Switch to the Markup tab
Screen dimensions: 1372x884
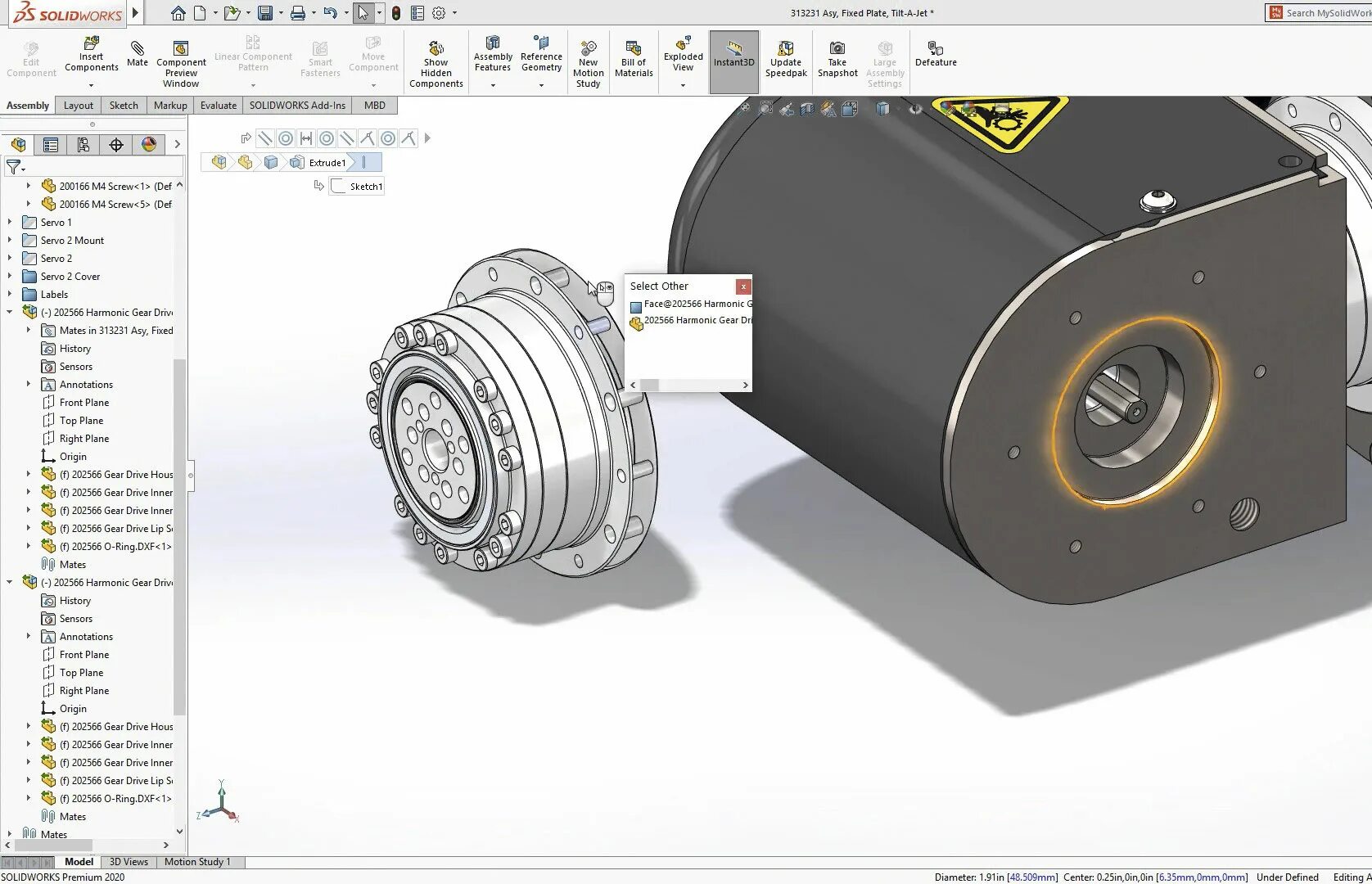(170, 105)
